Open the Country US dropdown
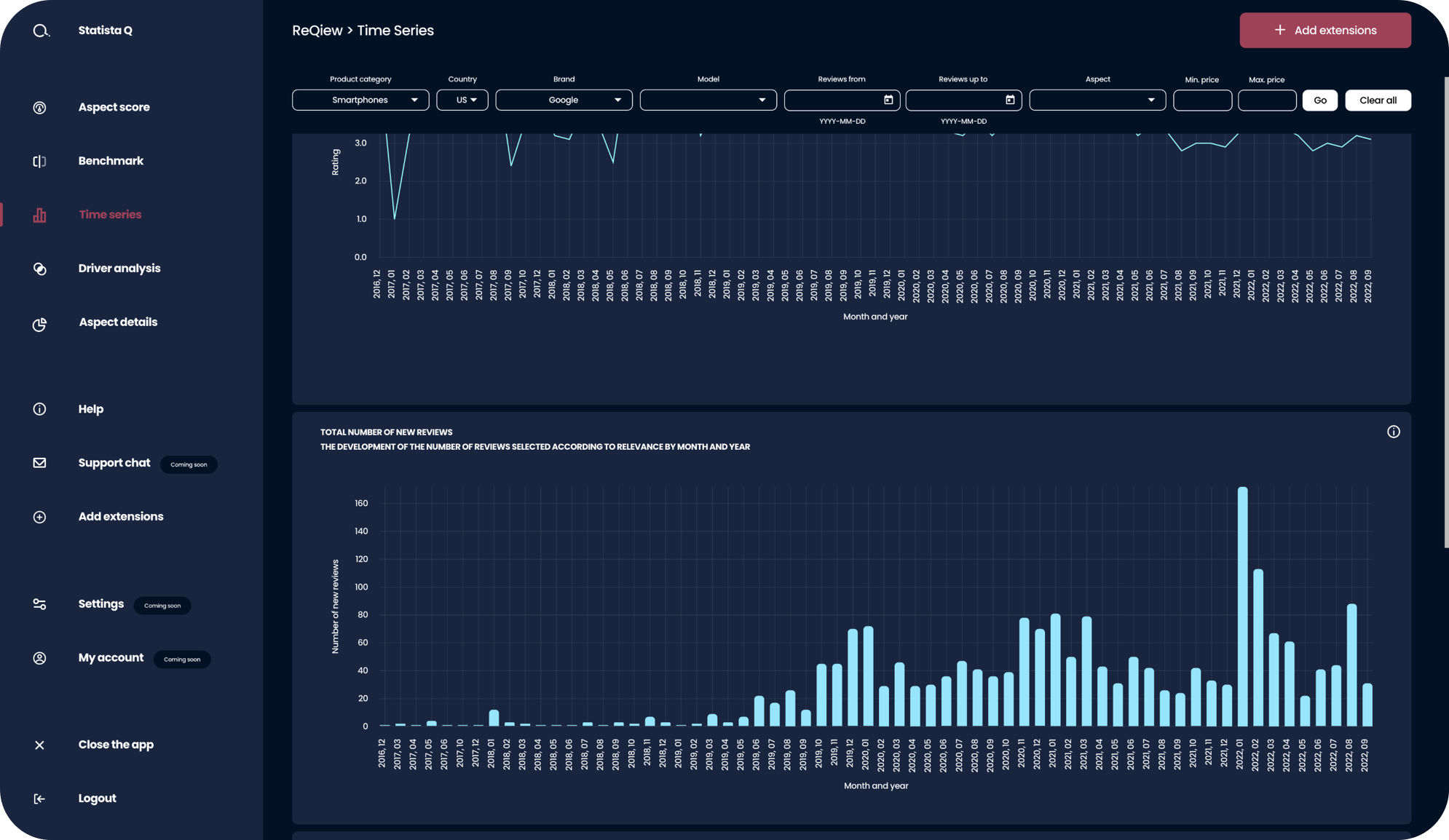The width and height of the screenshot is (1449, 840). 462,100
